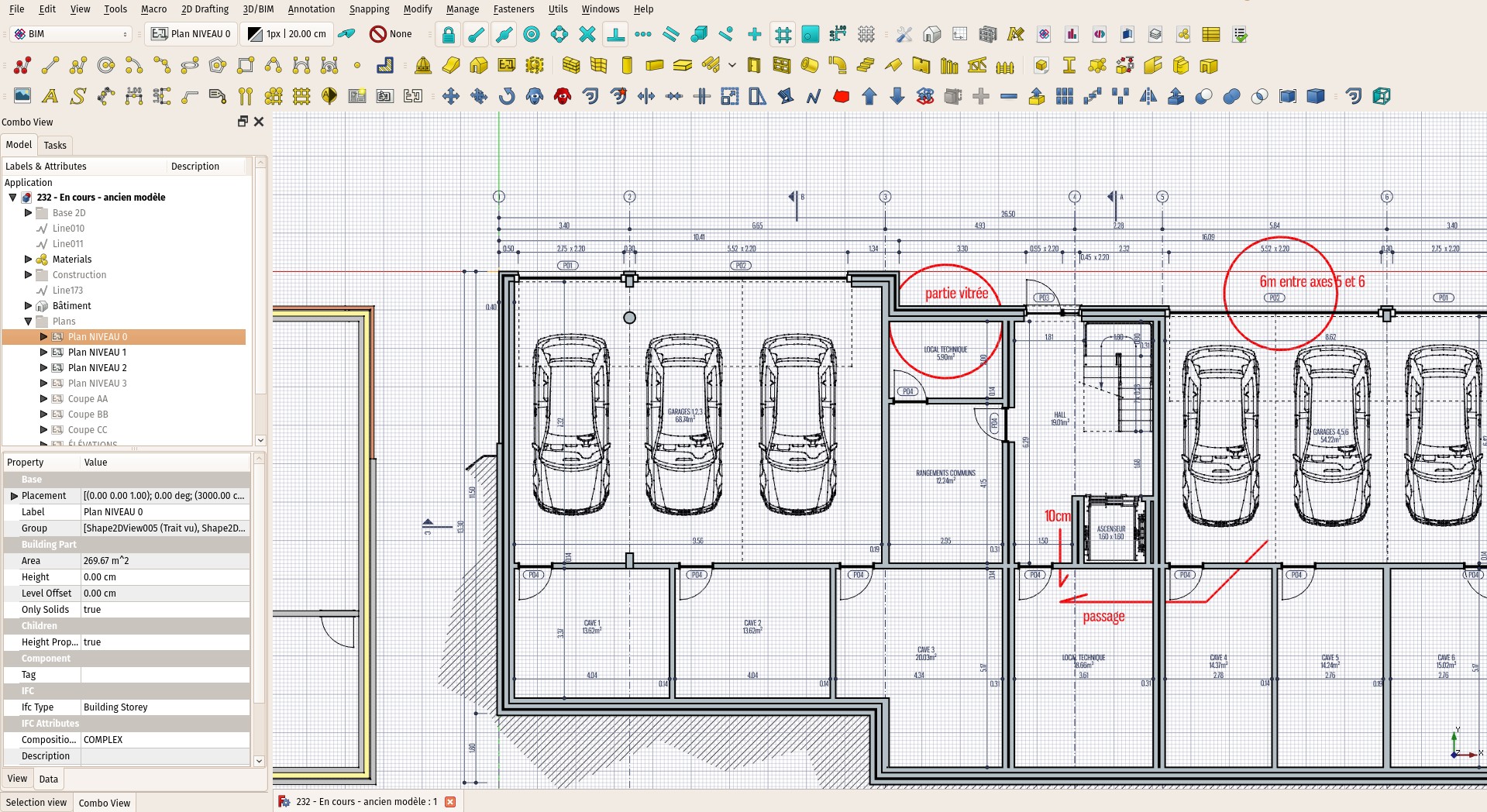Click the Door tool icon
Image resolution: width=1487 pixels, height=812 pixels.
pos(754,66)
